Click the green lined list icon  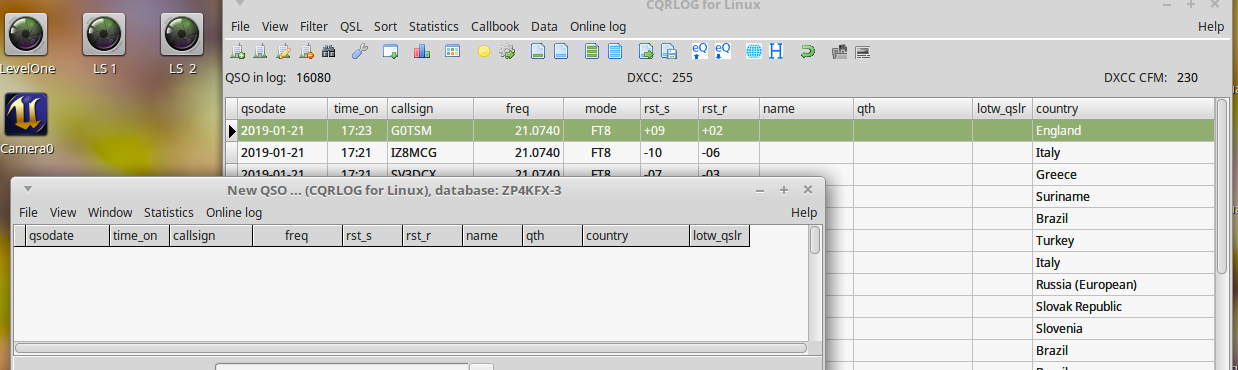point(592,51)
